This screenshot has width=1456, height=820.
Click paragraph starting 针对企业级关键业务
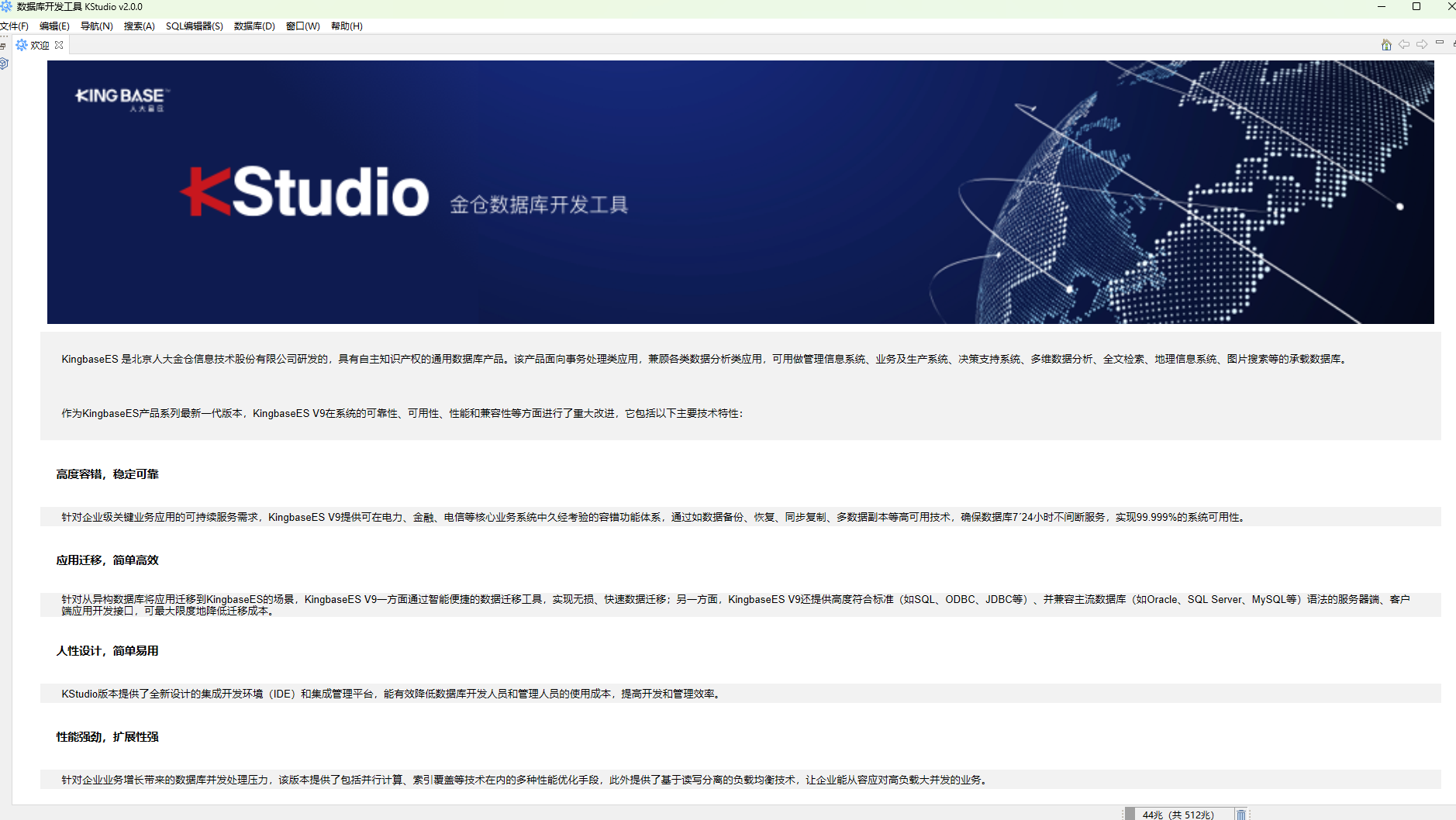(655, 517)
